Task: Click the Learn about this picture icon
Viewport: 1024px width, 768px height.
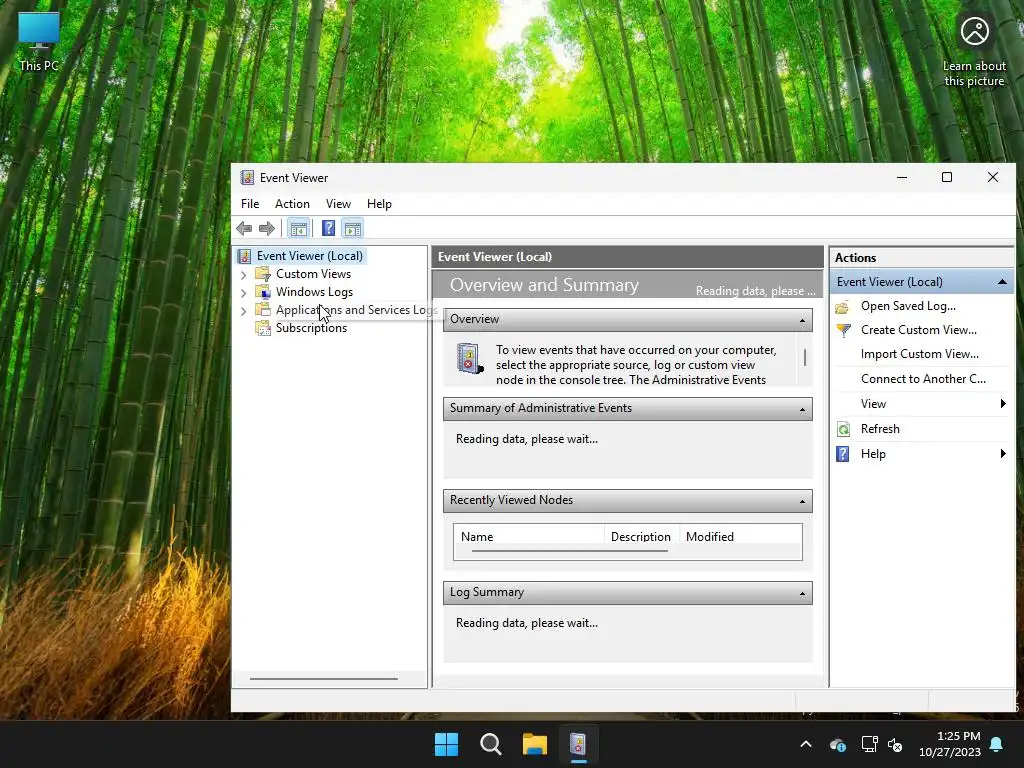Action: tap(974, 51)
